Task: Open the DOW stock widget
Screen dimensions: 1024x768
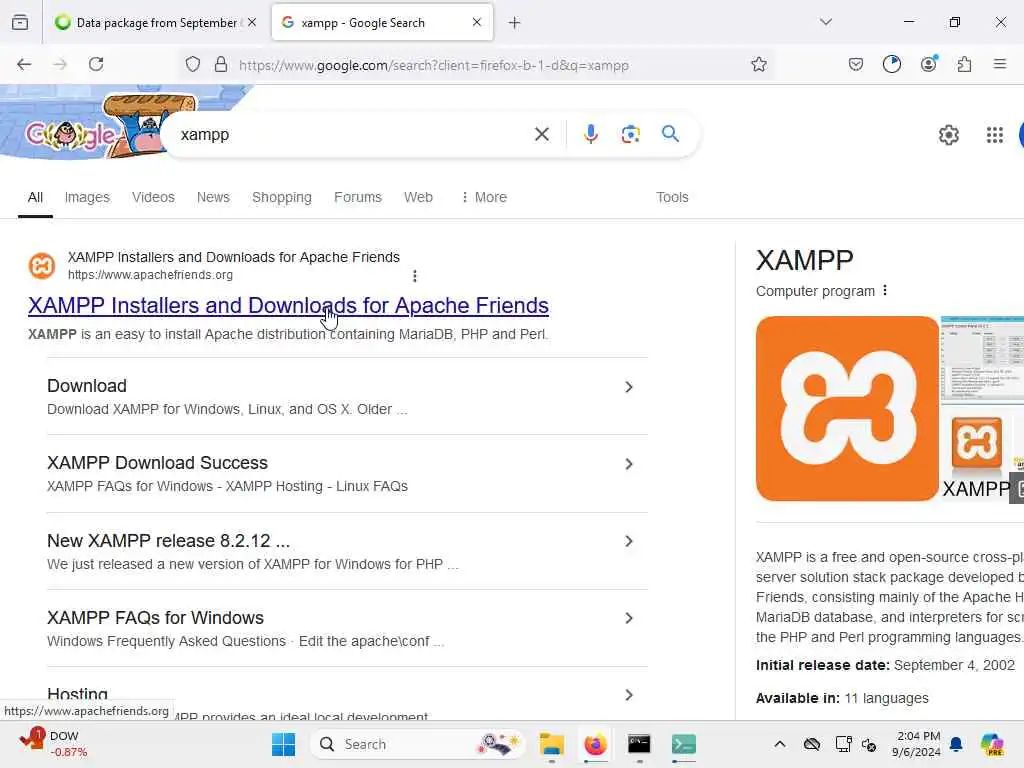Action: [52, 744]
